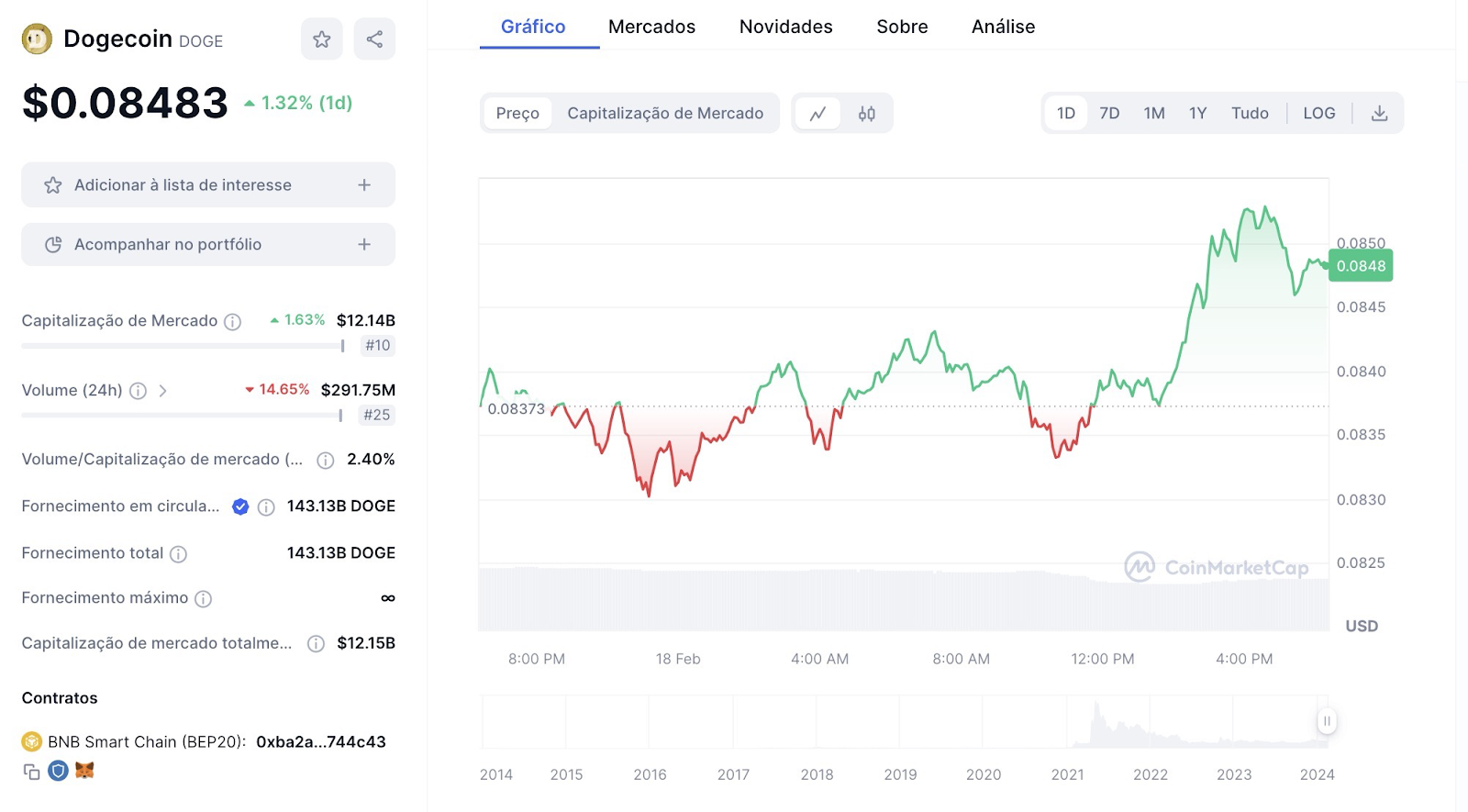Click the $12.15B fully diluted value
The width and height of the screenshot is (1468, 812).
point(365,643)
